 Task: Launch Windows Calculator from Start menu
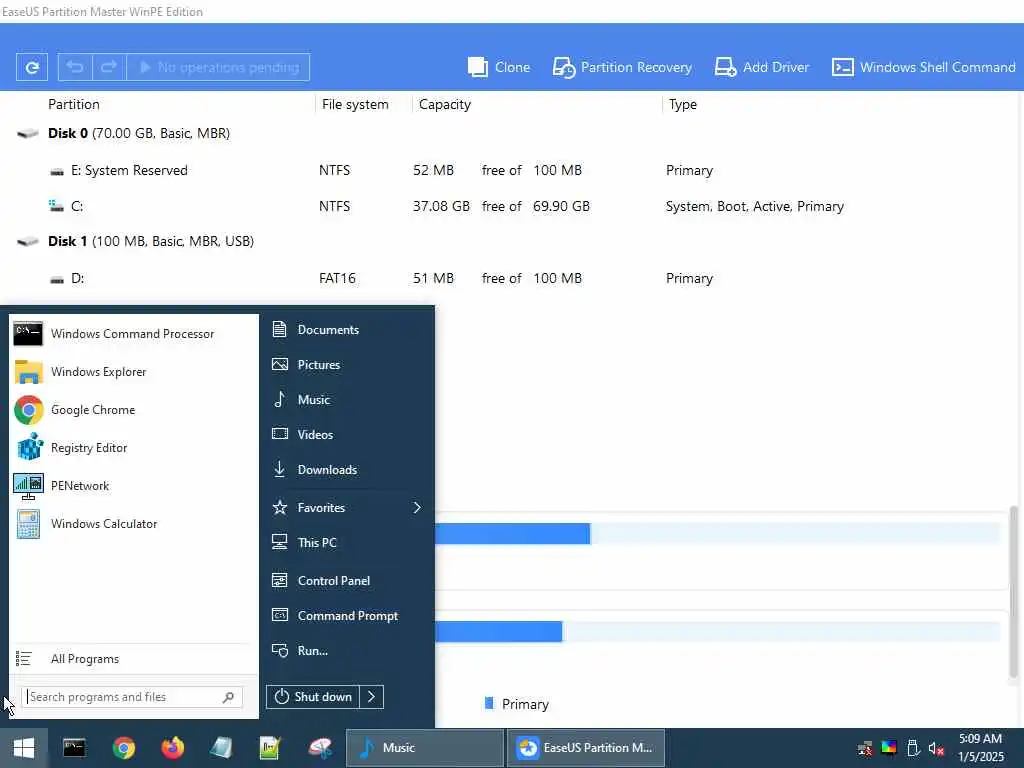click(x=133, y=524)
